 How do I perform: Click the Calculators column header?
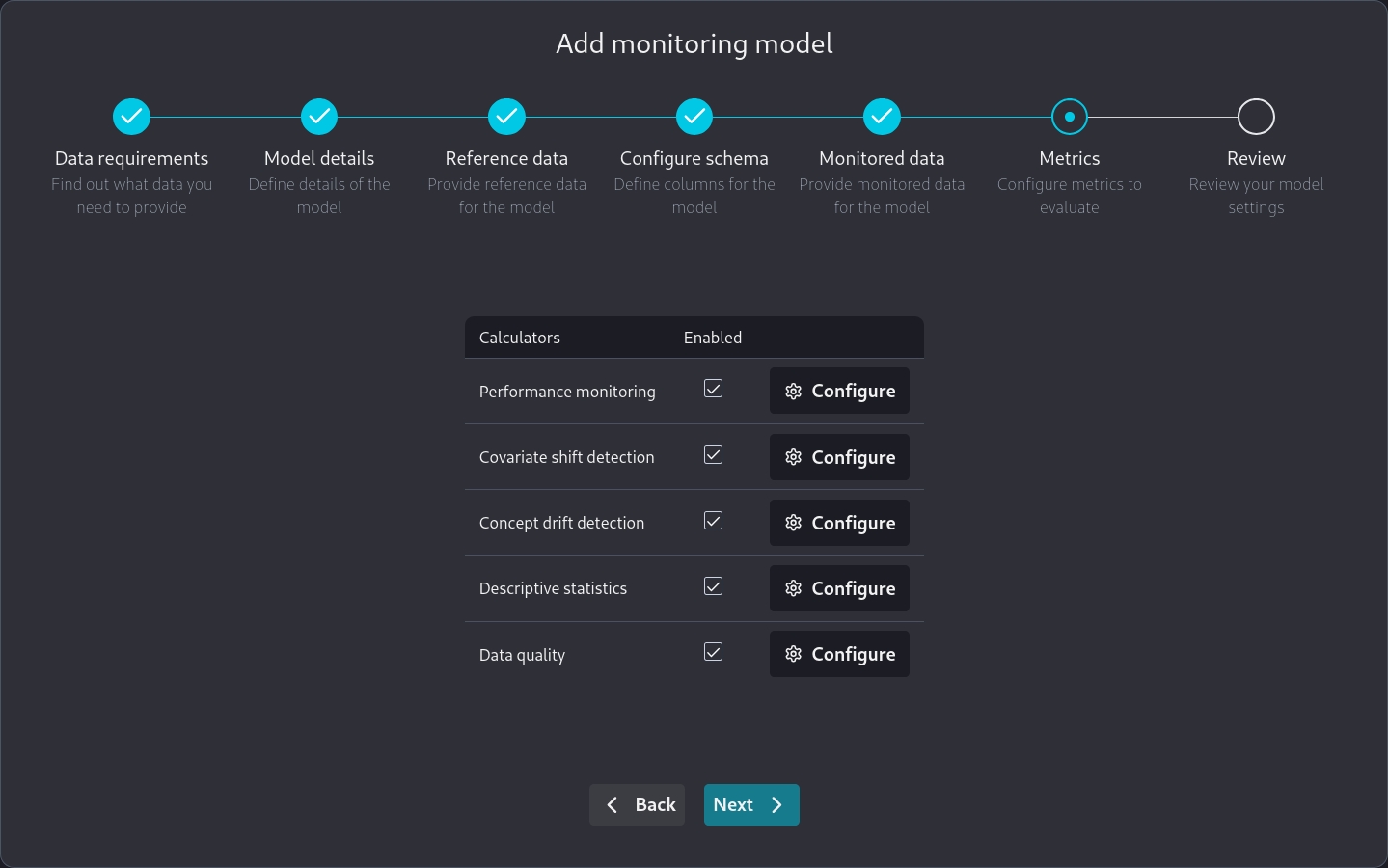click(x=519, y=338)
